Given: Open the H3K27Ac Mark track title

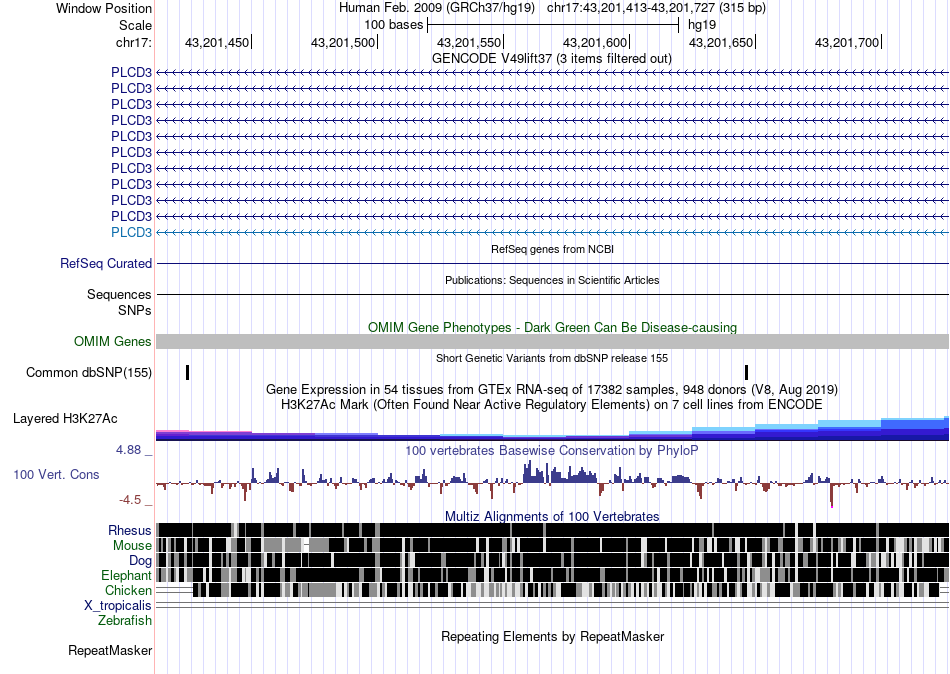Looking at the screenshot, I should (552, 404).
